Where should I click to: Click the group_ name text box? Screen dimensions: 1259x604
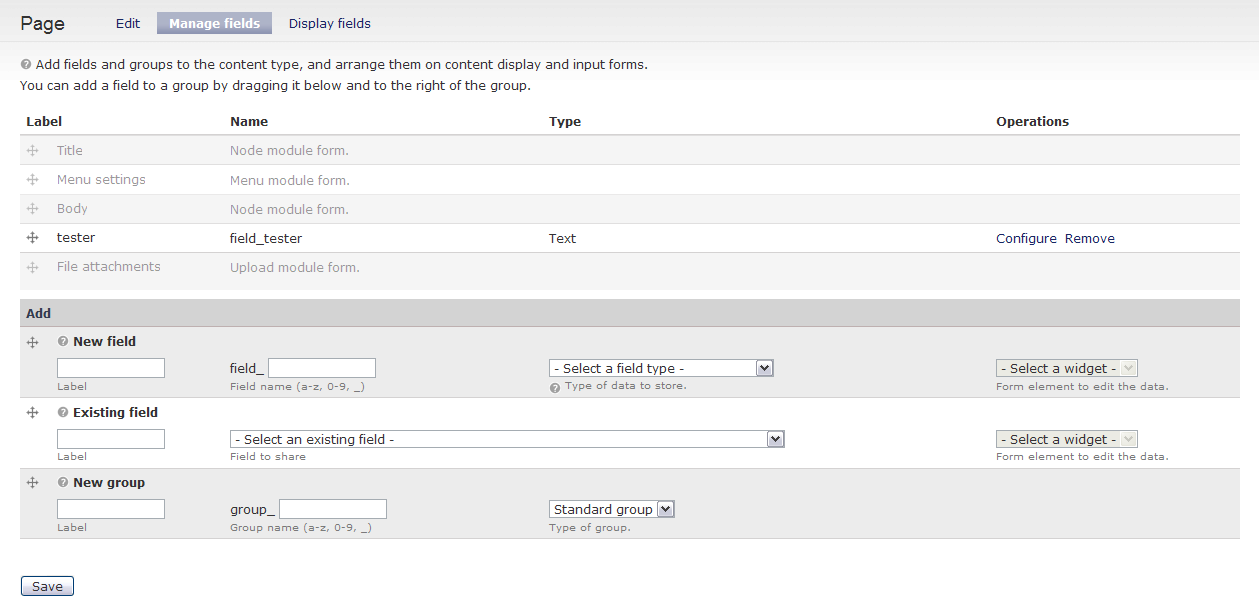pyautogui.click(x=333, y=509)
